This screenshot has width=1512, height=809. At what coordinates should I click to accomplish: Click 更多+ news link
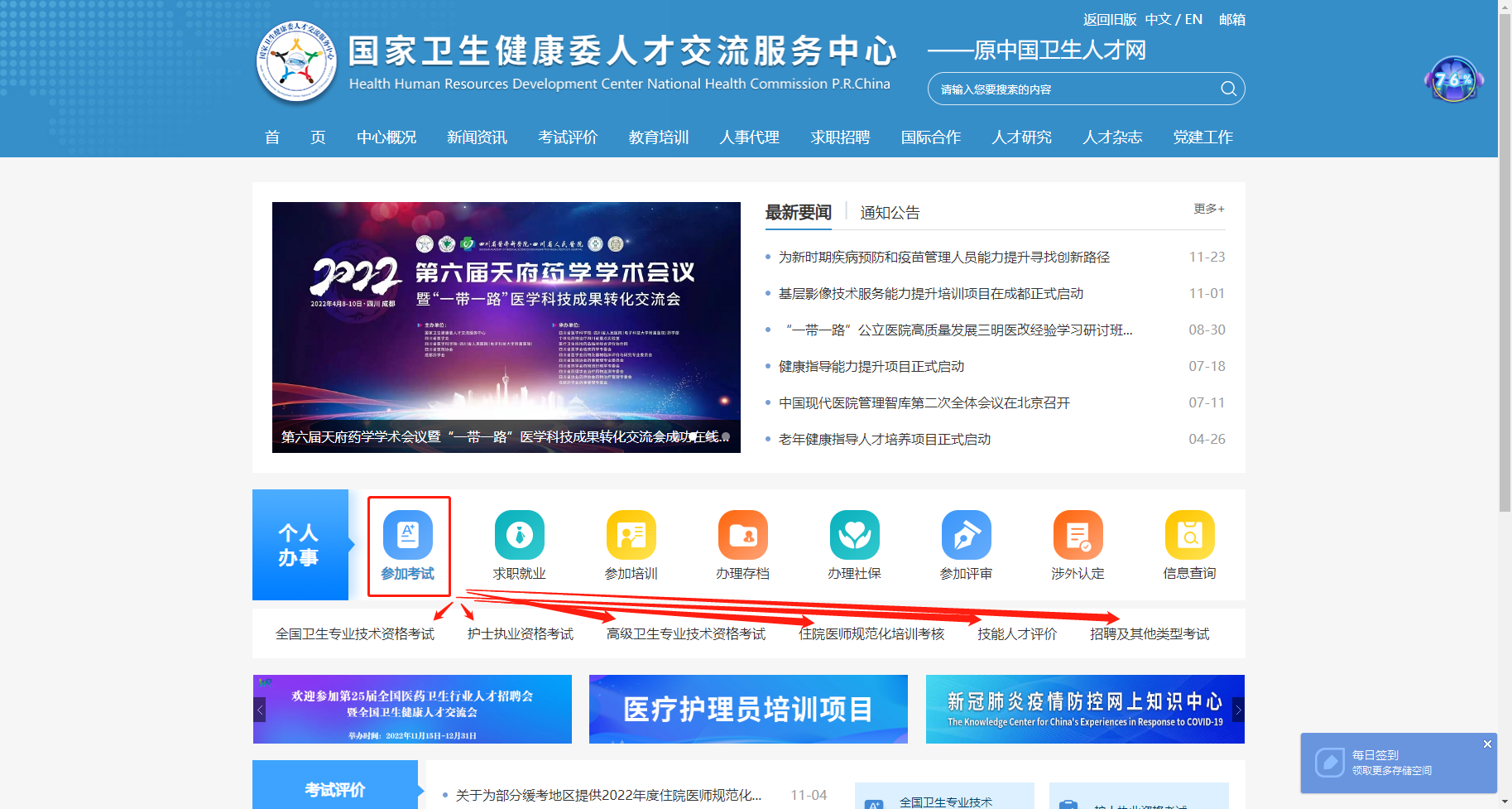[1209, 209]
